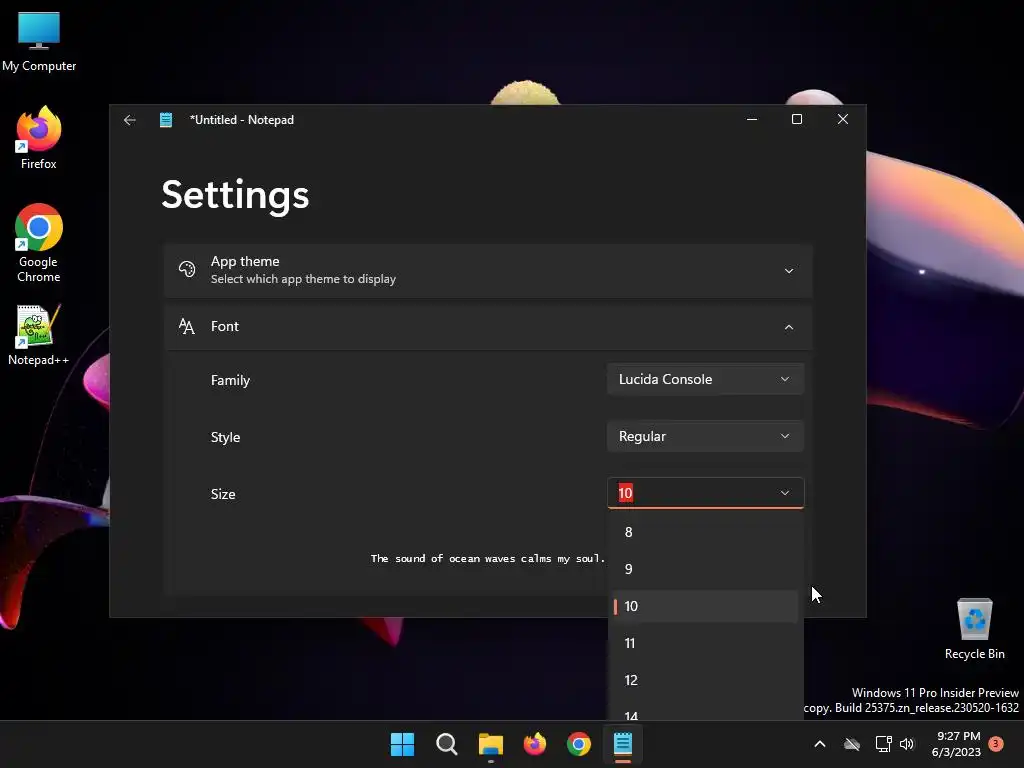Select the Firefox desktop shortcut
This screenshot has height=768, width=1024.
[39, 138]
